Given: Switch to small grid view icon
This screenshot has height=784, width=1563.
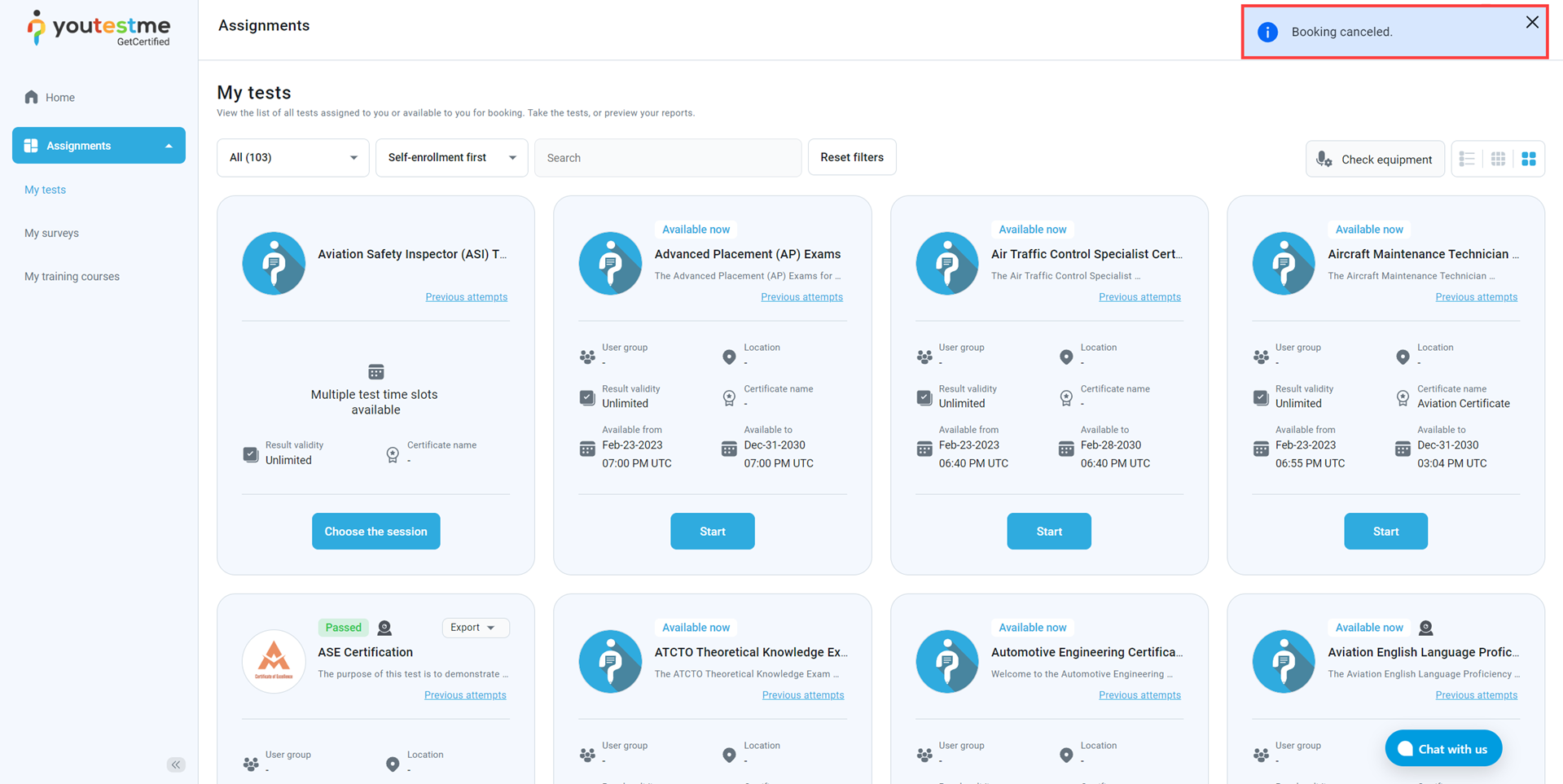Looking at the screenshot, I should (1498, 159).
